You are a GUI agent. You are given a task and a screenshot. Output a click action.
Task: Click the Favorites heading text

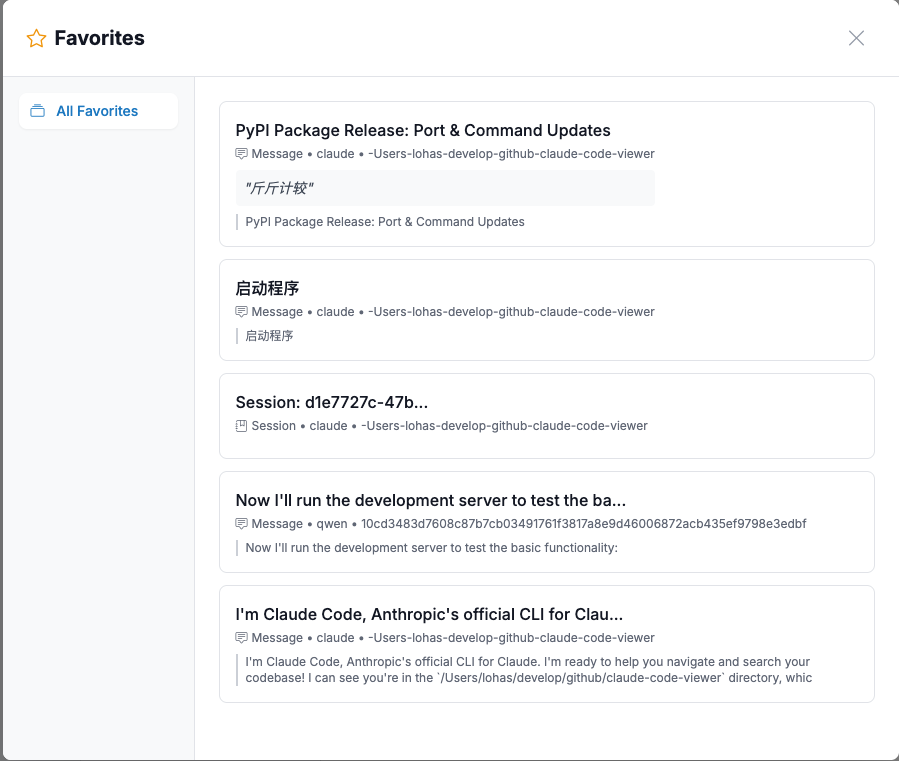point(99,38)
